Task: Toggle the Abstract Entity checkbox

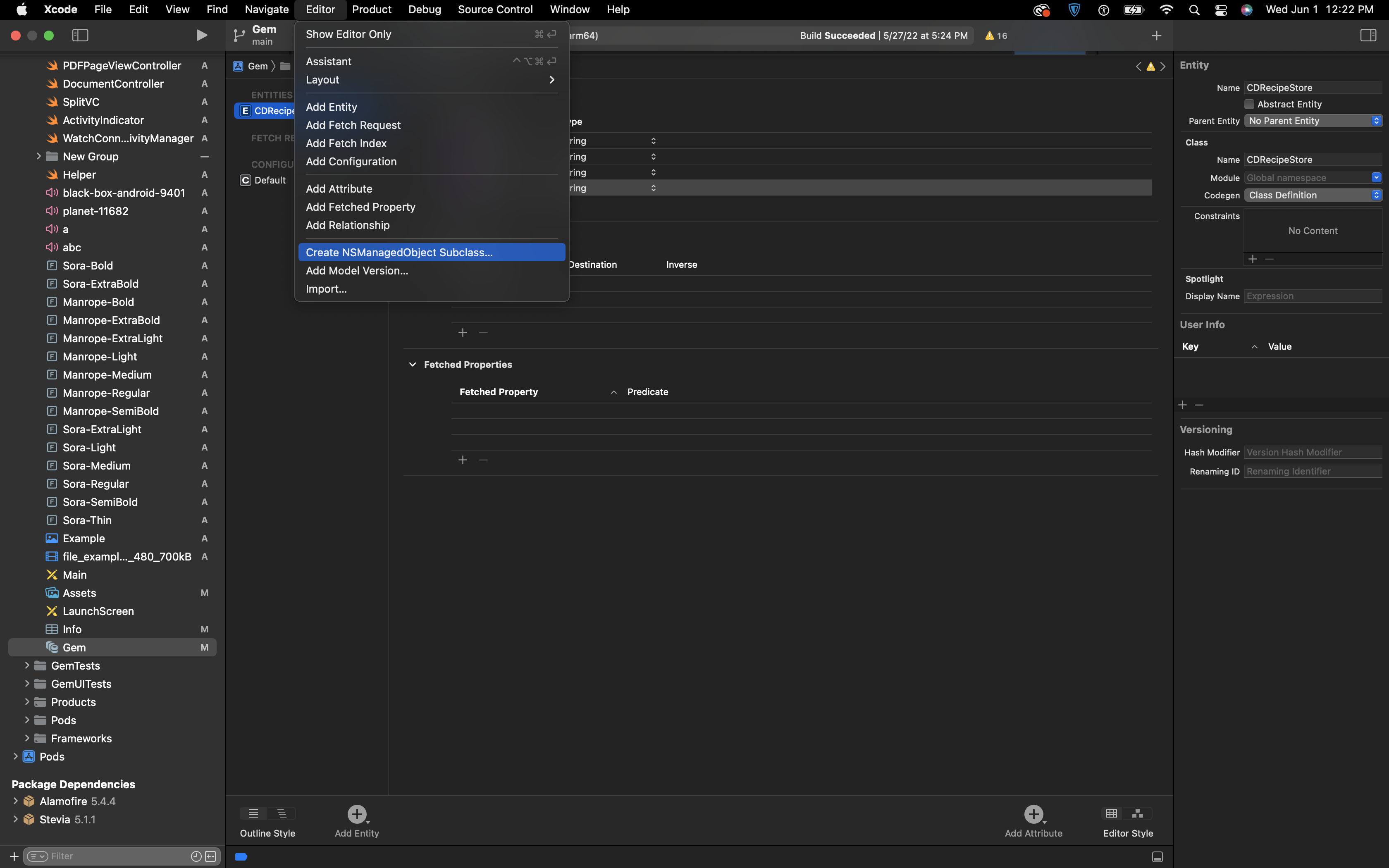Action: (x=1249, y=104)
